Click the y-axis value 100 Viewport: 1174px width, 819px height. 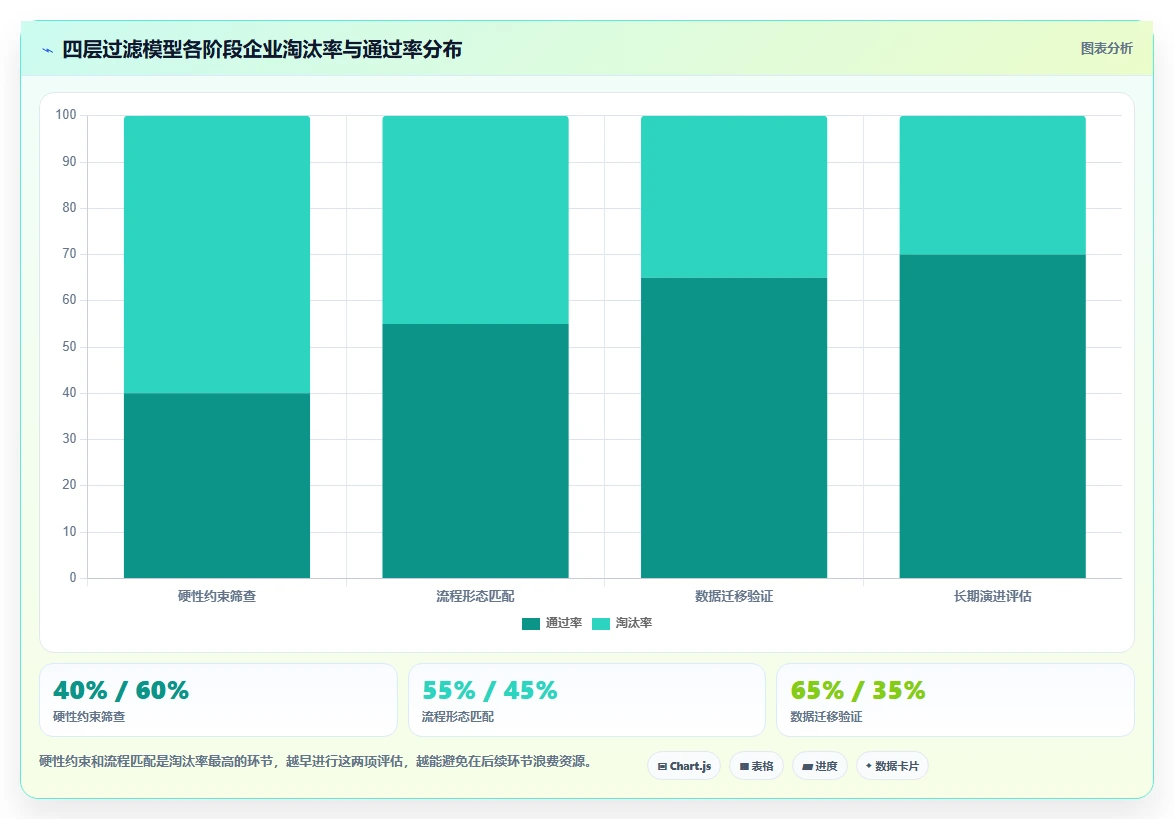tap(66, 115)
